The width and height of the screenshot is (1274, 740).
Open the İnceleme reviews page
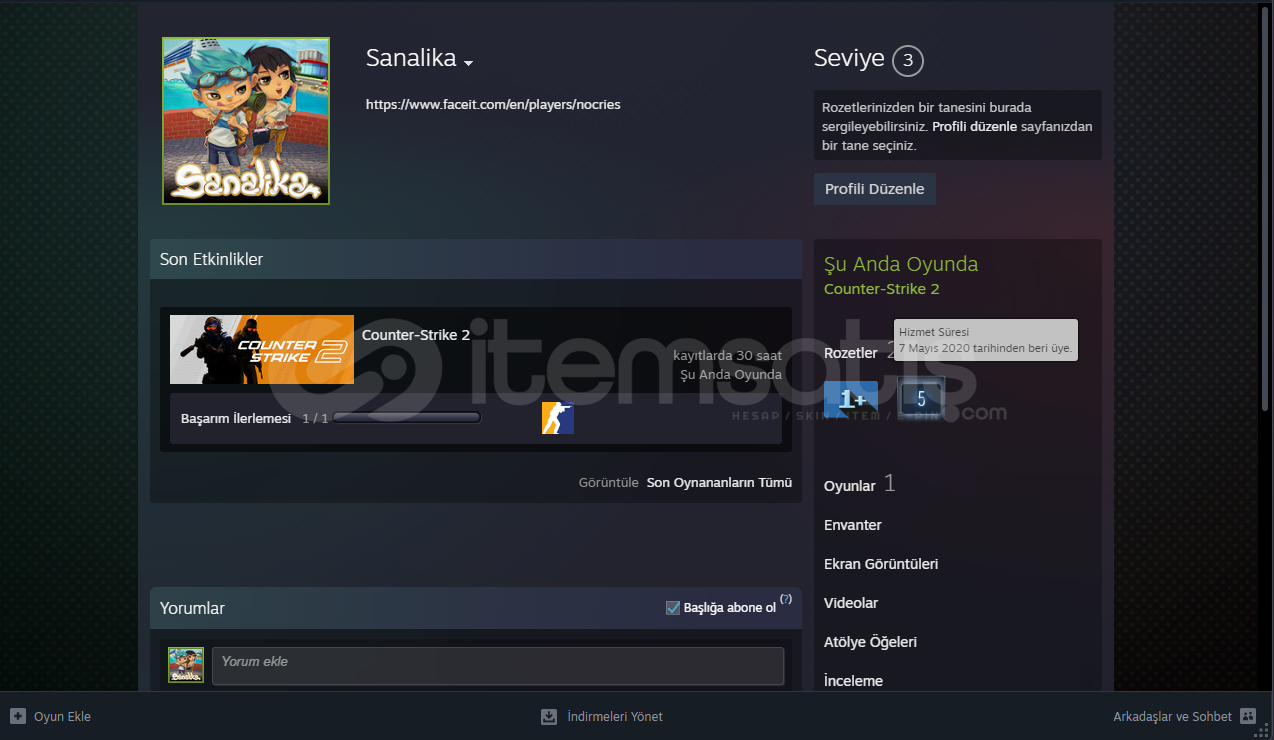[853, 681]
